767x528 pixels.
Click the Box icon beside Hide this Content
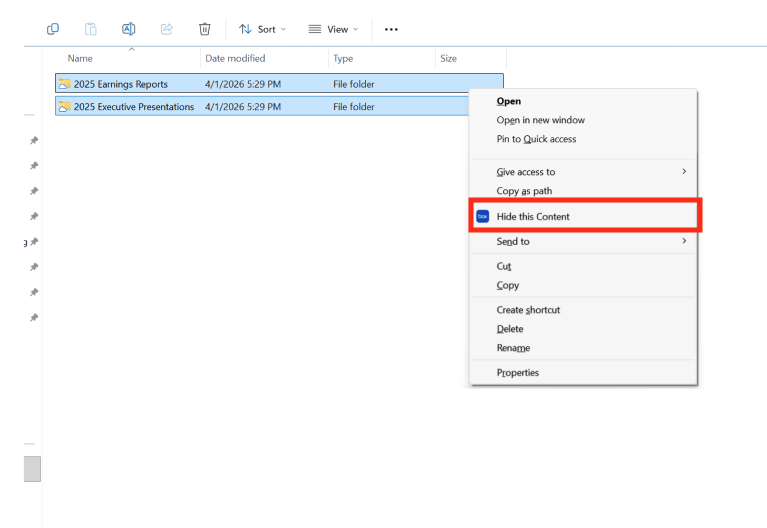(482, 216)
